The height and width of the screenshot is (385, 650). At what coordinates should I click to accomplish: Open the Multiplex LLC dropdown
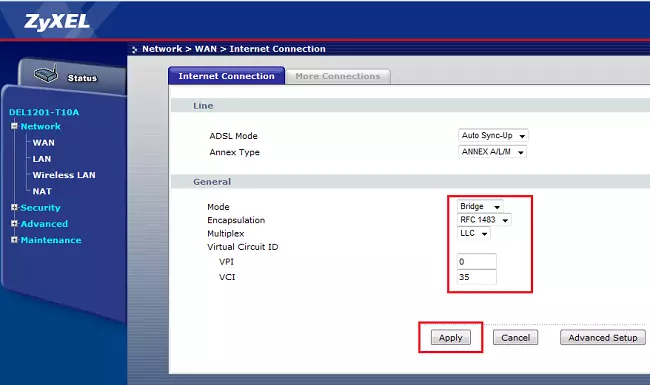point(473,233)
